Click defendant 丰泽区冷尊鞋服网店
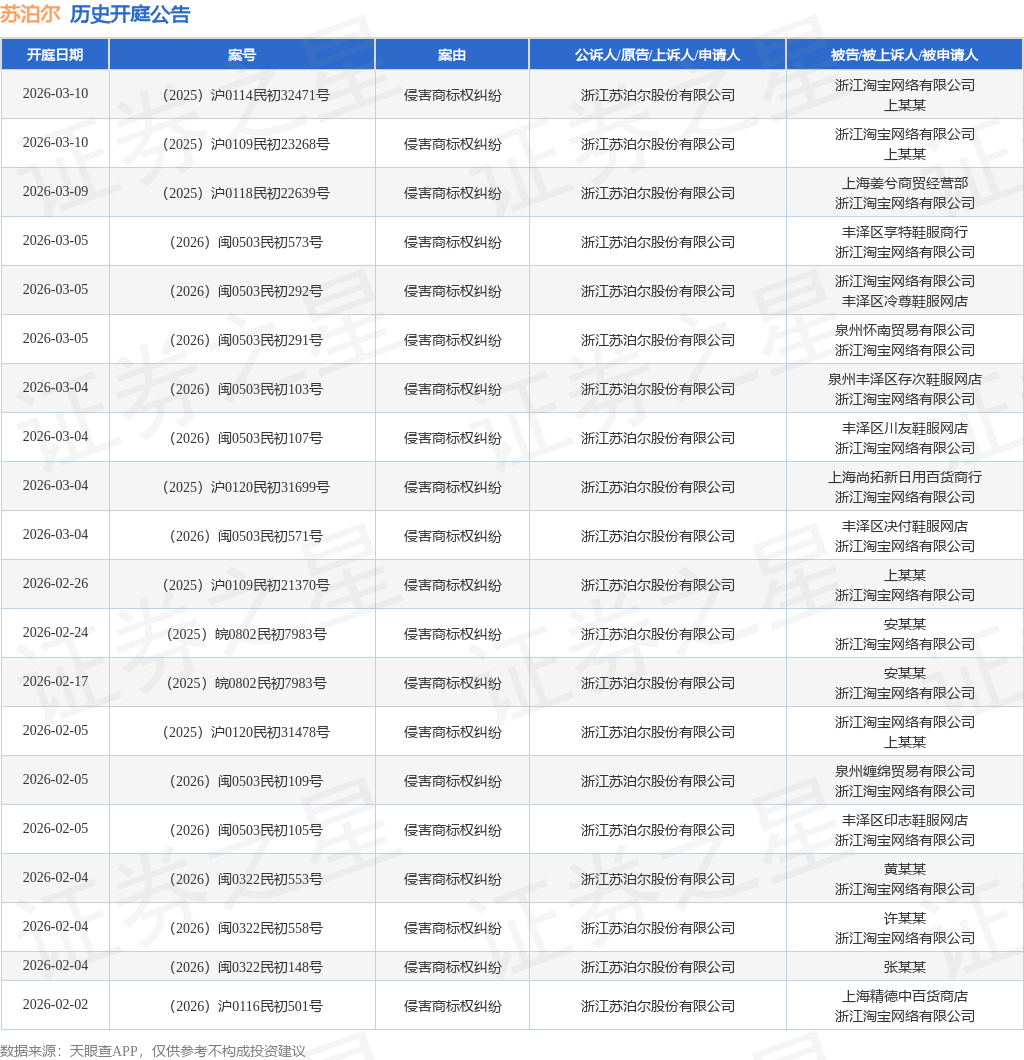1024x1060 pixels. pyautogui.click(x=904, y=302)
